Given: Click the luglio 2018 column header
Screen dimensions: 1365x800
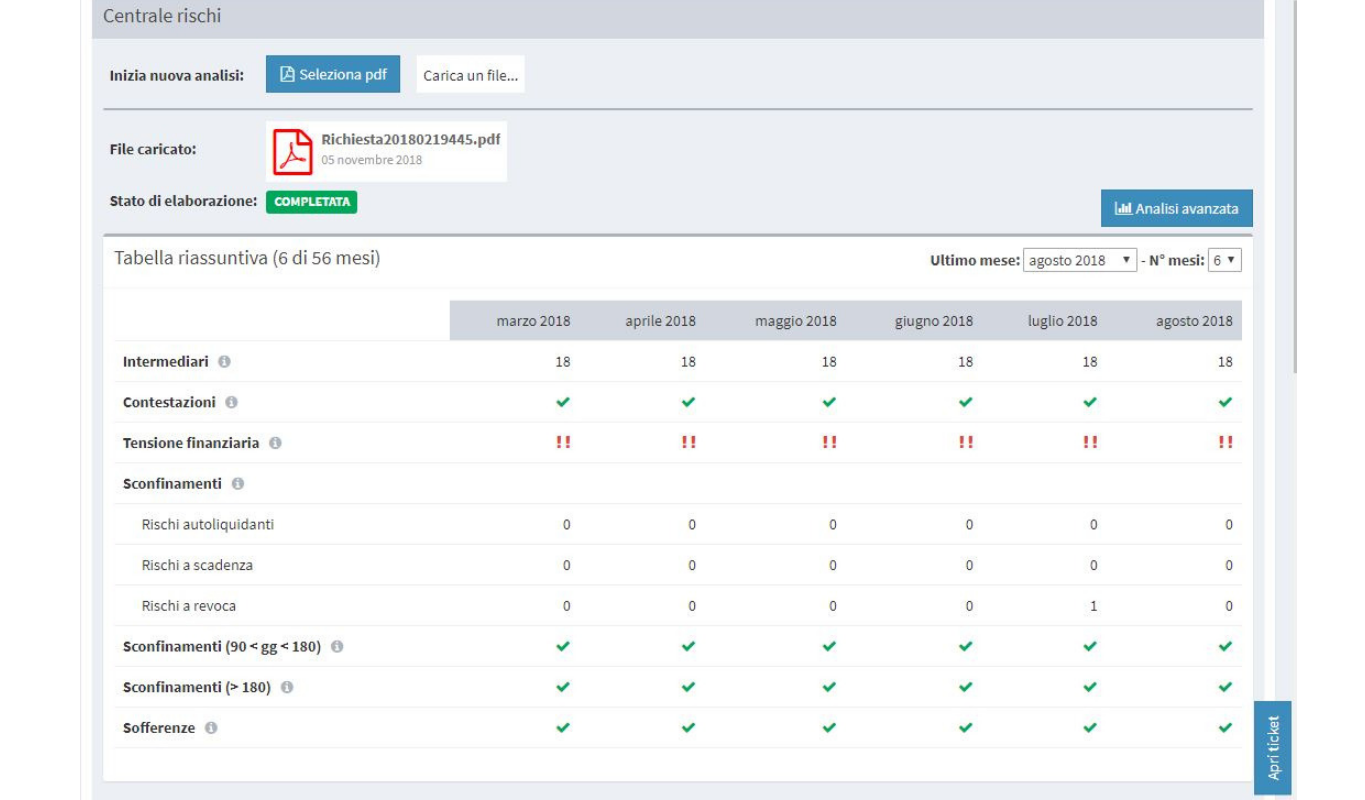Looking at the screenshot, I should [1062, 321].
